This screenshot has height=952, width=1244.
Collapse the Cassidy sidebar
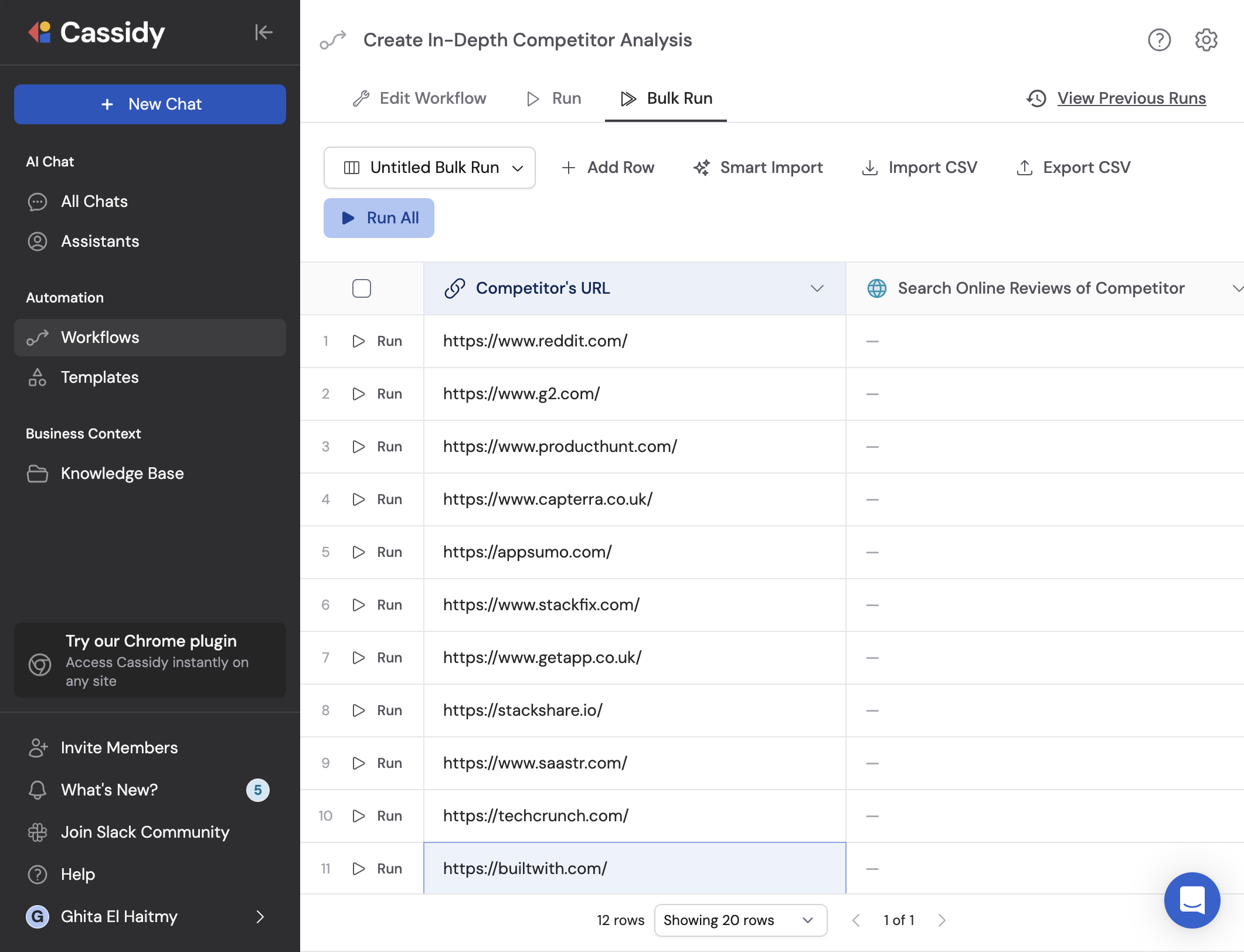pos(264,32)
